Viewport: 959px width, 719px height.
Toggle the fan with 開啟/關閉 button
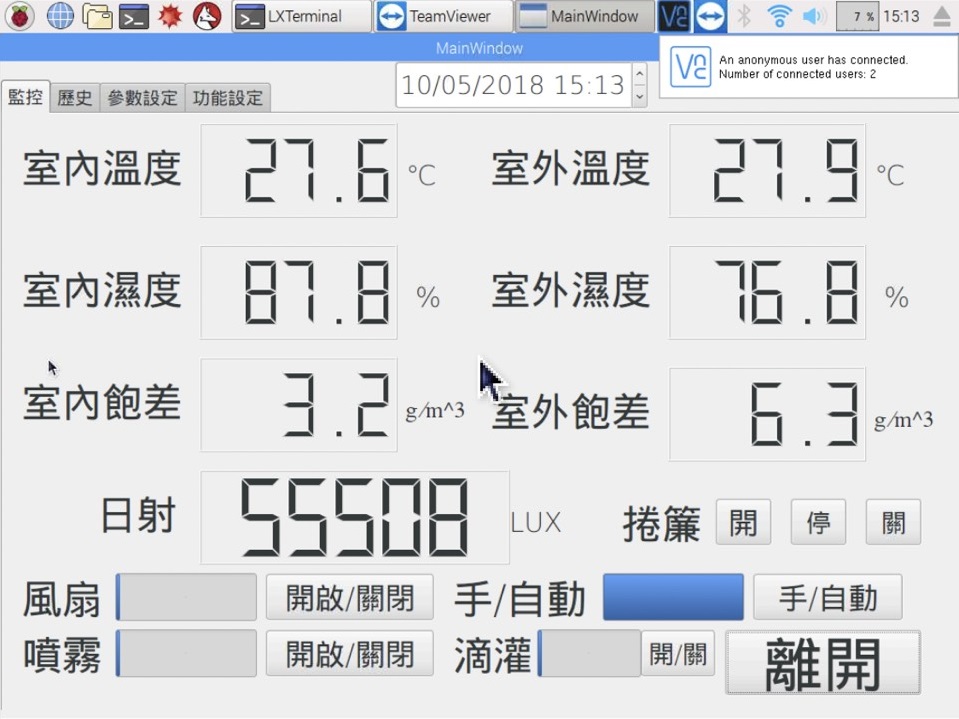349,598
